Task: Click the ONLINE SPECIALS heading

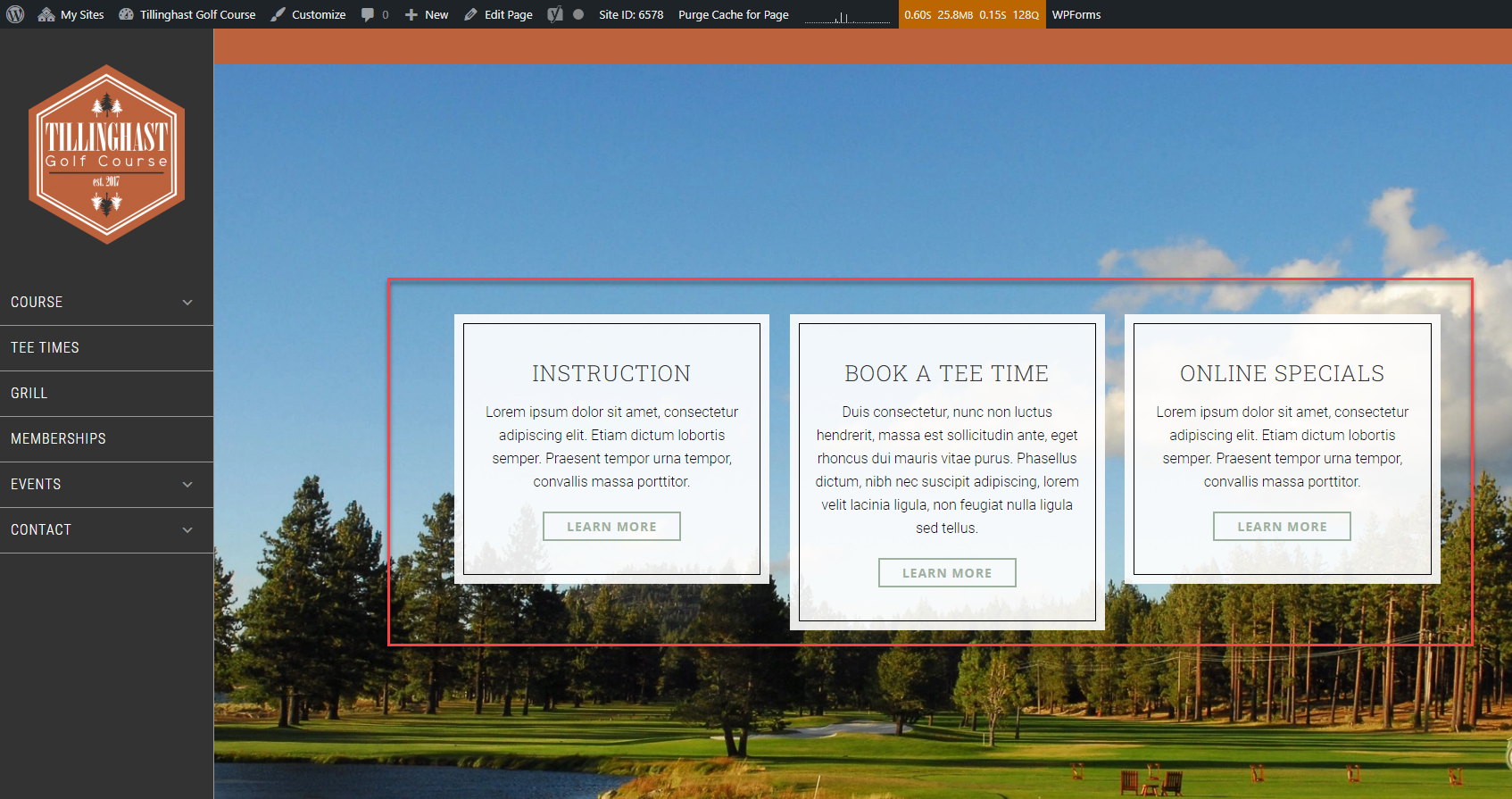Action: tap(1282, 373)
